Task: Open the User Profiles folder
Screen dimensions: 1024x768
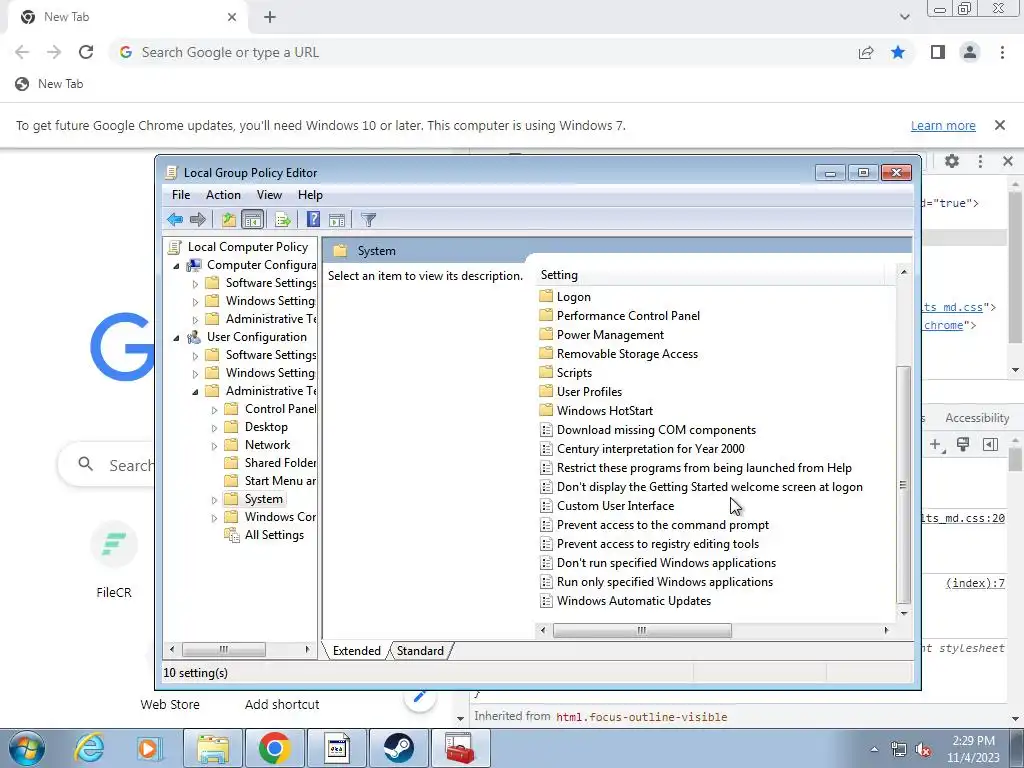Action: [x=589, y=391]
